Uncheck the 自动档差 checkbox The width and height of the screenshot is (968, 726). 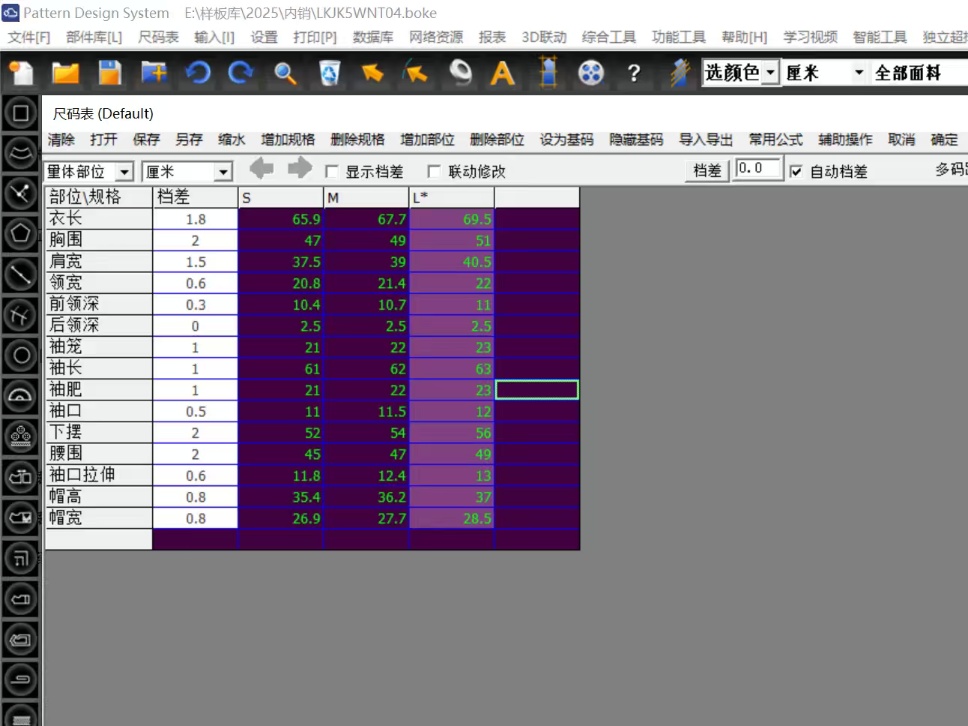point(796,172)
